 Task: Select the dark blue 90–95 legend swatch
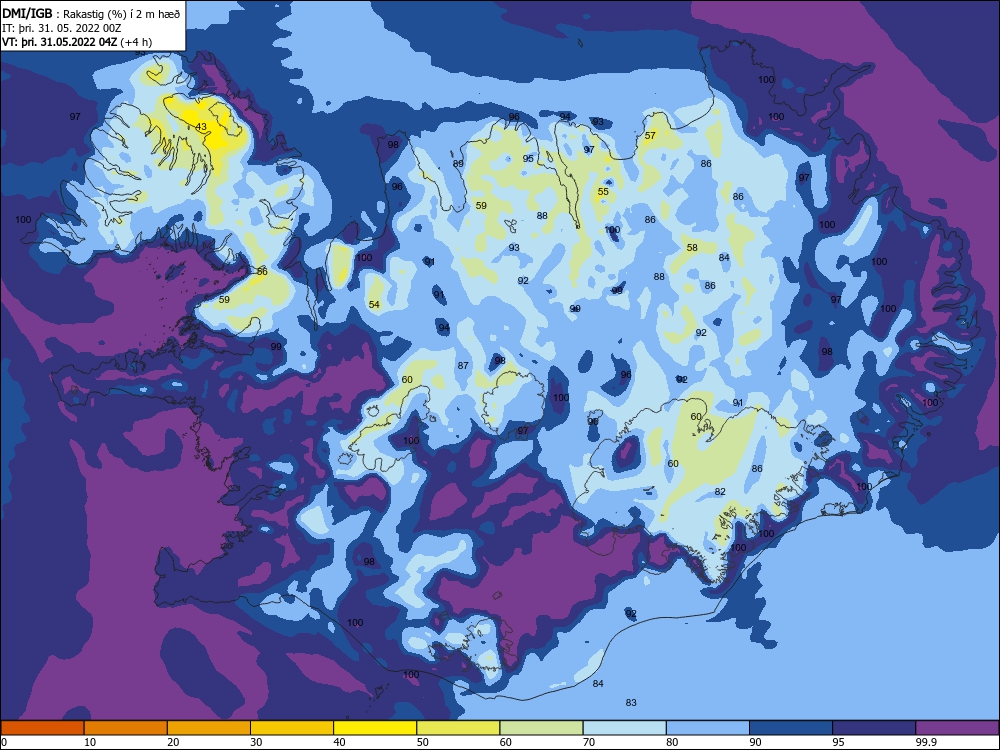[x=791, y=728]
